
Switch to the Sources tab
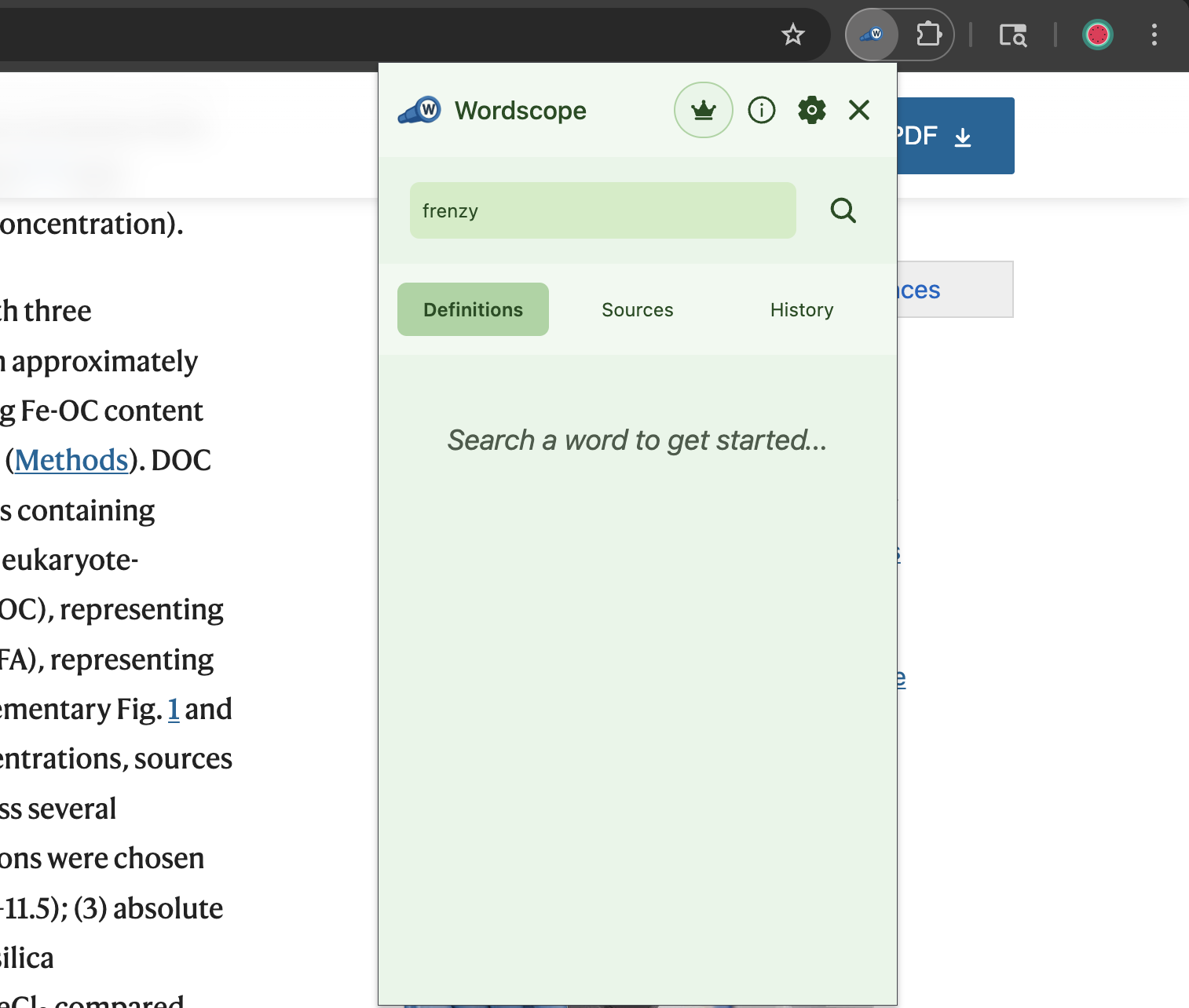637,309
